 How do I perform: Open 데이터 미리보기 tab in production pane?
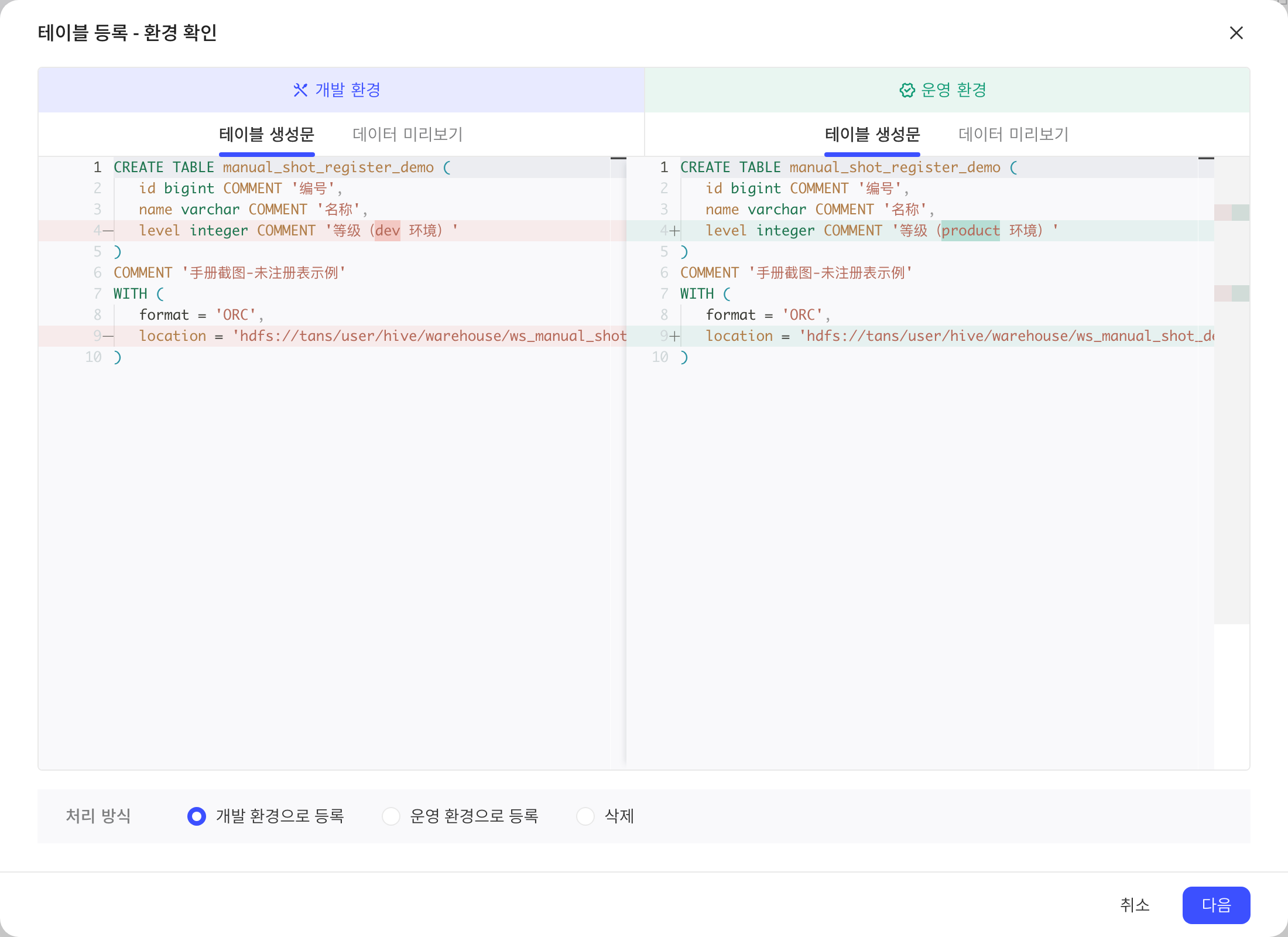click(1013, 135)
